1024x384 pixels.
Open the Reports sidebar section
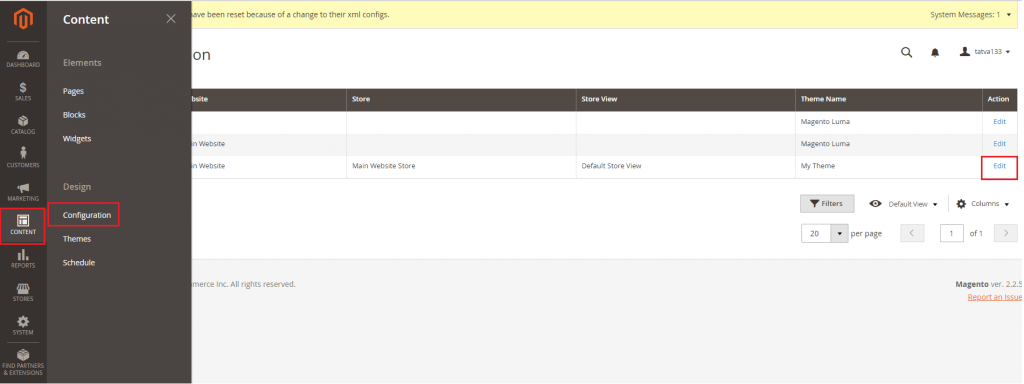pyautogui.click(x=23, y=259)
